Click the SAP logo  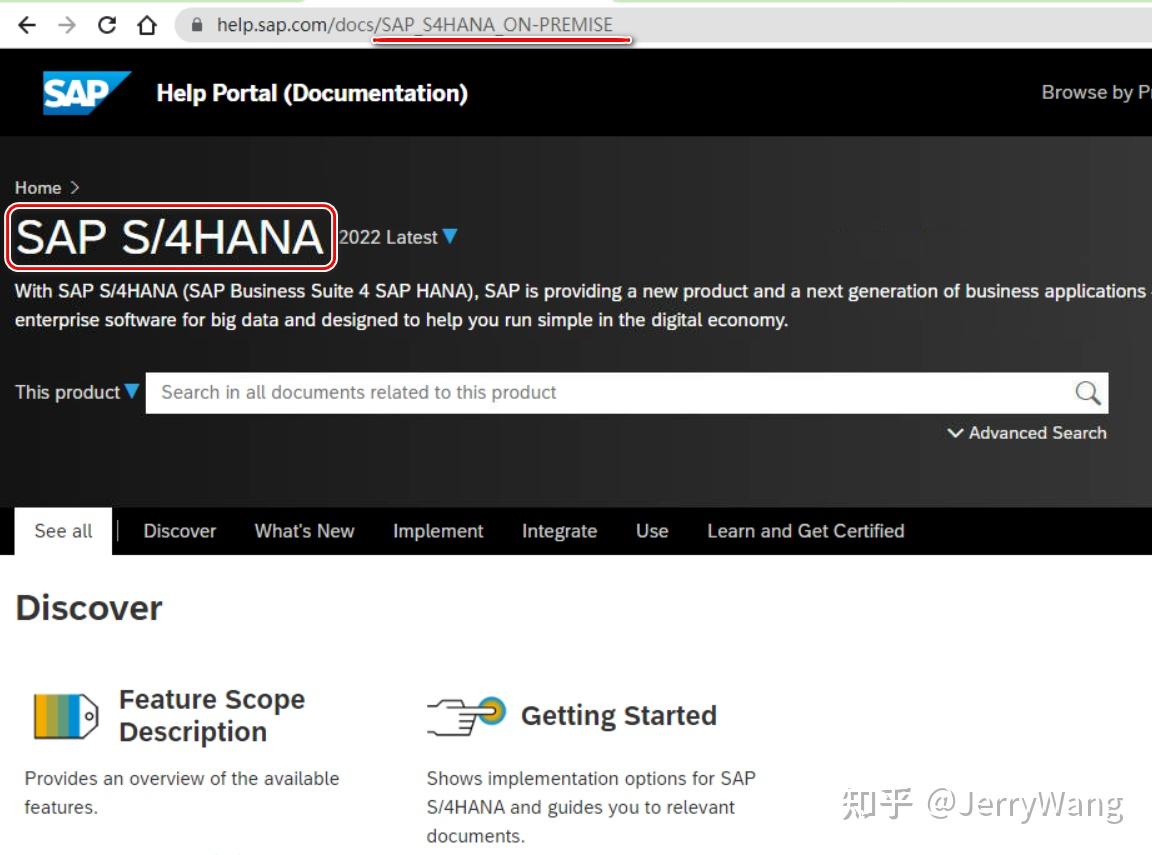(85, 91)
